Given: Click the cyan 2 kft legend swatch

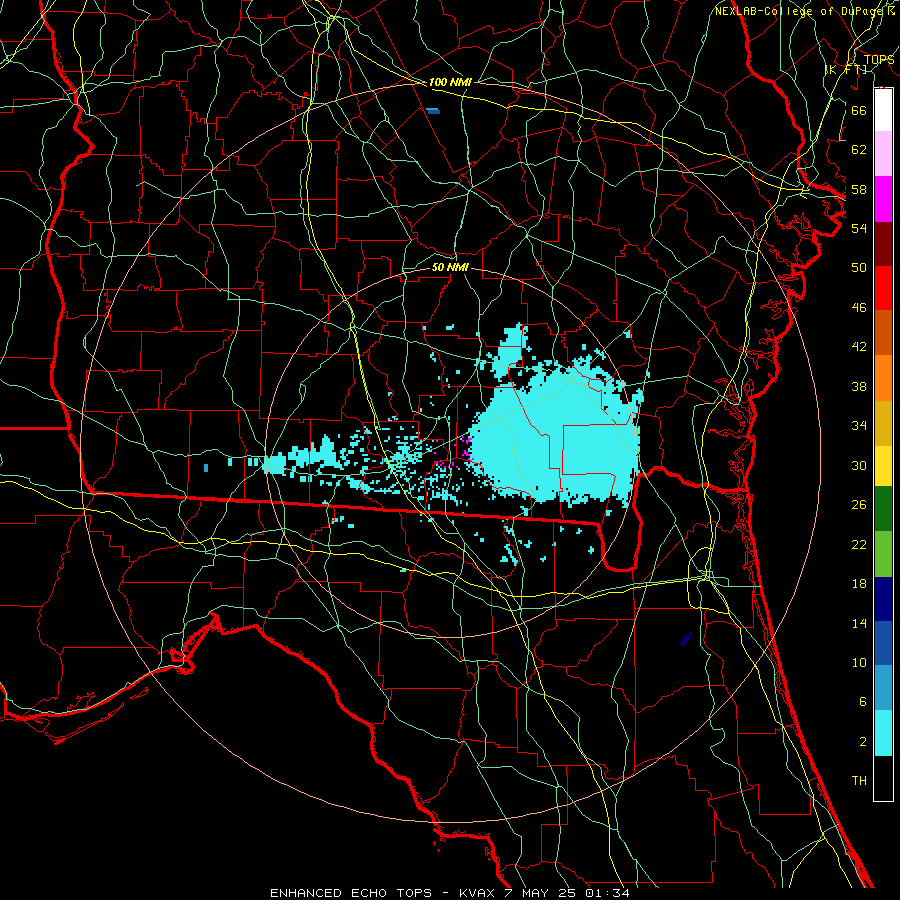Looking at the screenshot, I should click(x=883, y=732).
